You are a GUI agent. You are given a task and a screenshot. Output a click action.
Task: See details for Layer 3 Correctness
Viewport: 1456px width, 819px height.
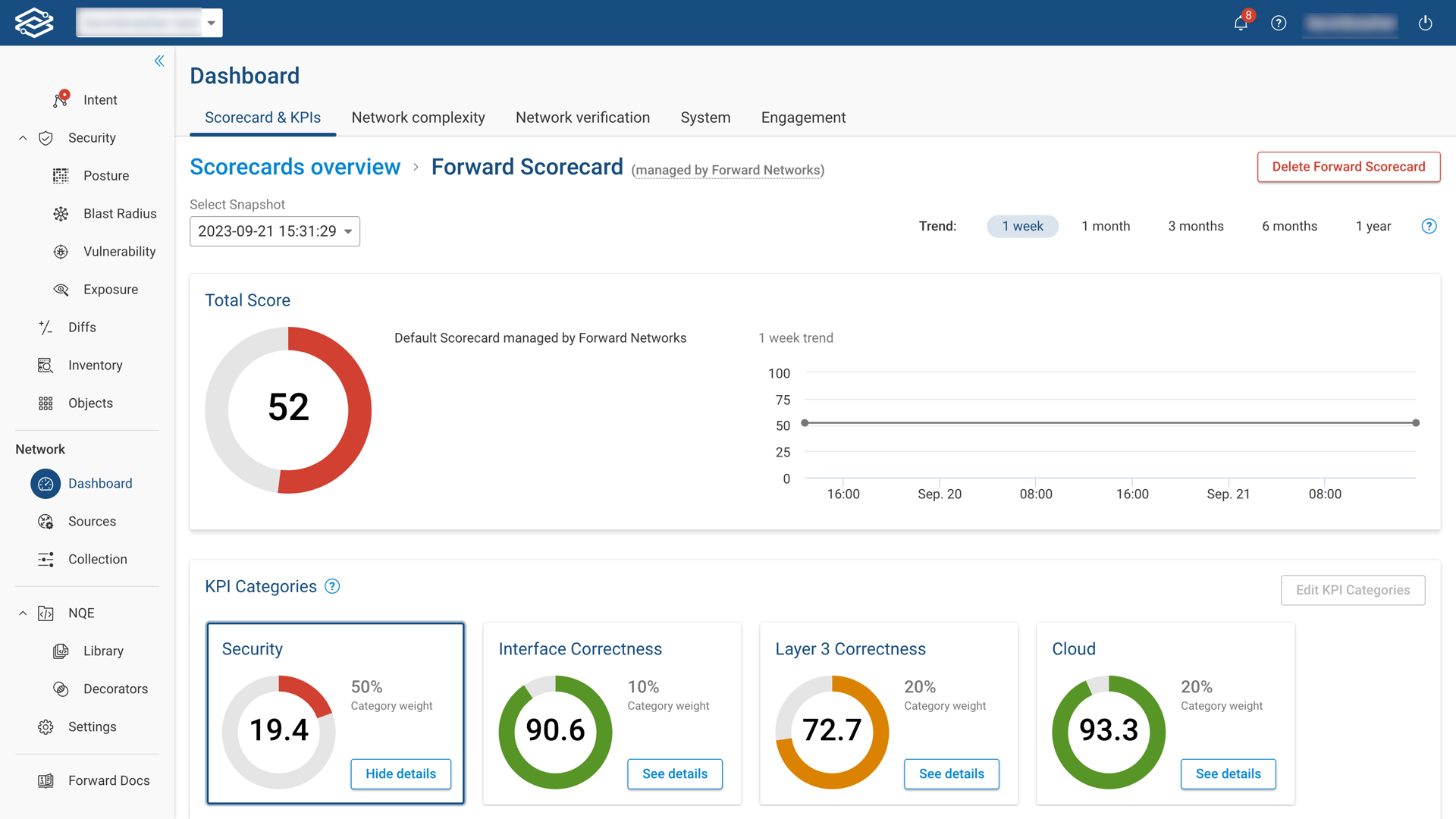click(x=951, y=774)
